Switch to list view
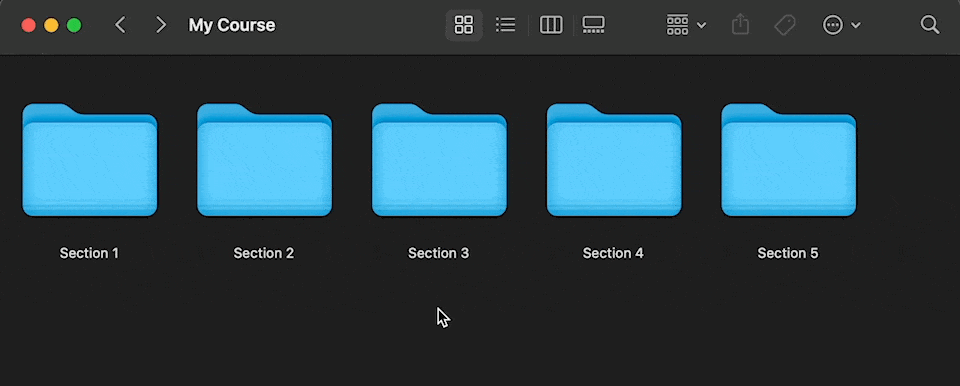This screenshot has height=386, width=960. 505,25
